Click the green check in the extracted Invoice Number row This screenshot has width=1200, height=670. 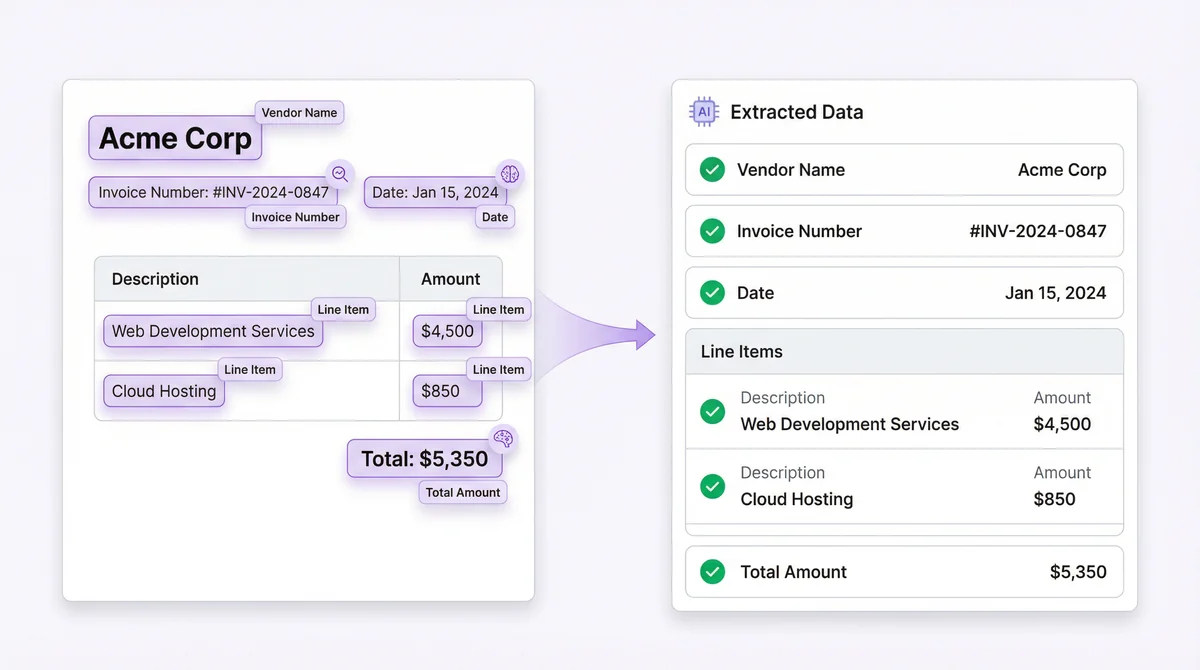coord(712,231)
